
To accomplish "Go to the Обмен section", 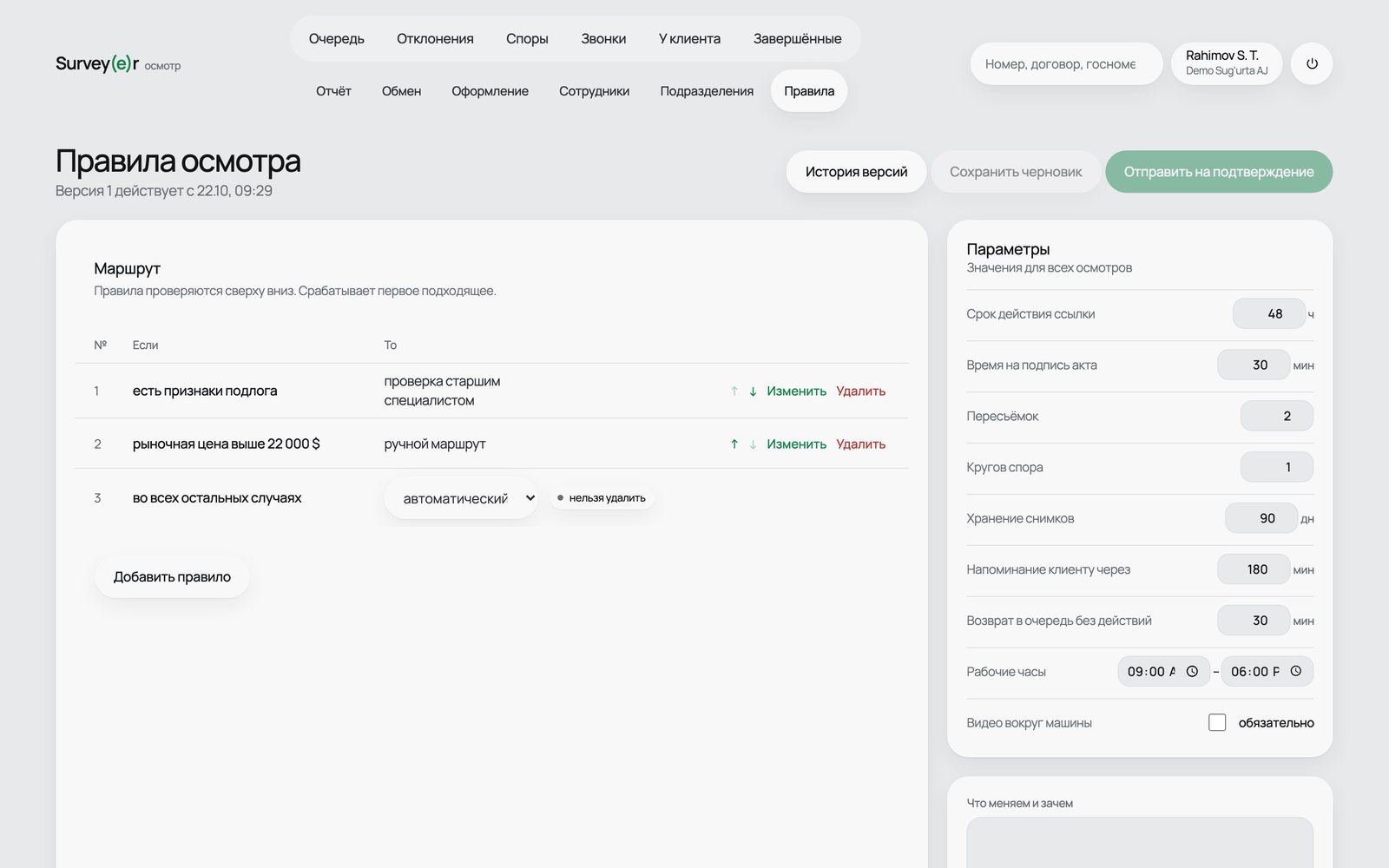I will [x=401, y=91].
